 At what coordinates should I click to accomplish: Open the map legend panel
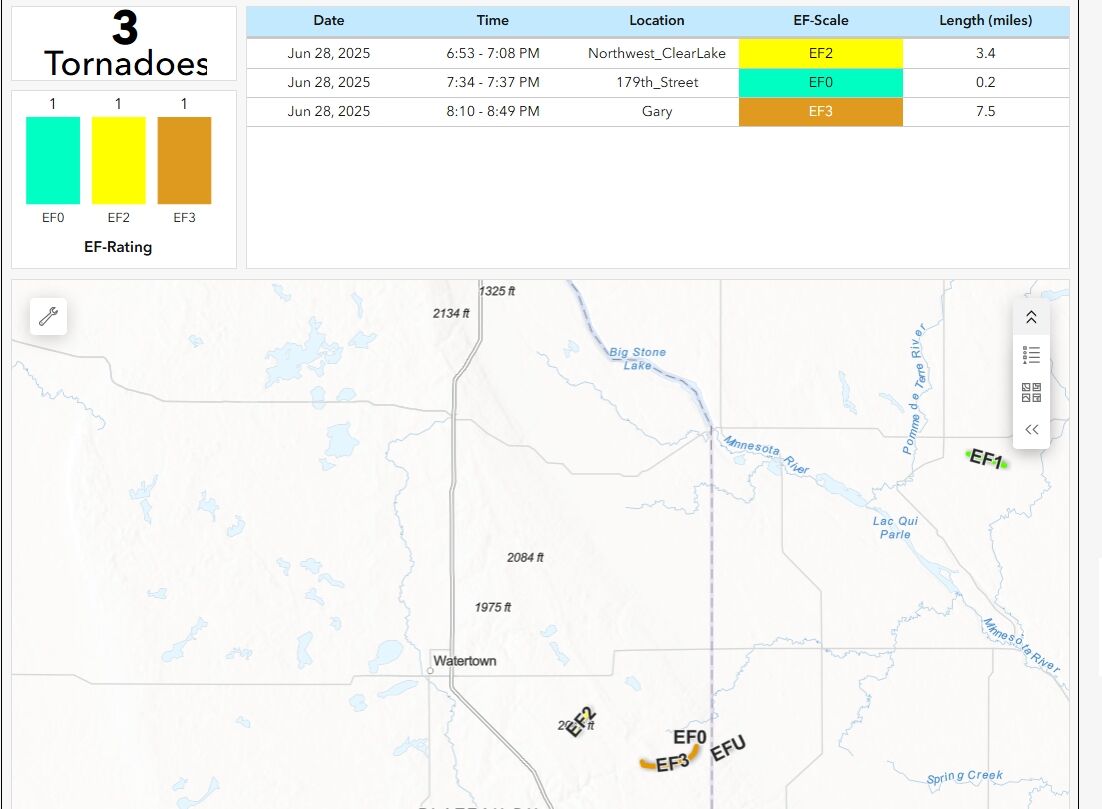coord(1031,355)
